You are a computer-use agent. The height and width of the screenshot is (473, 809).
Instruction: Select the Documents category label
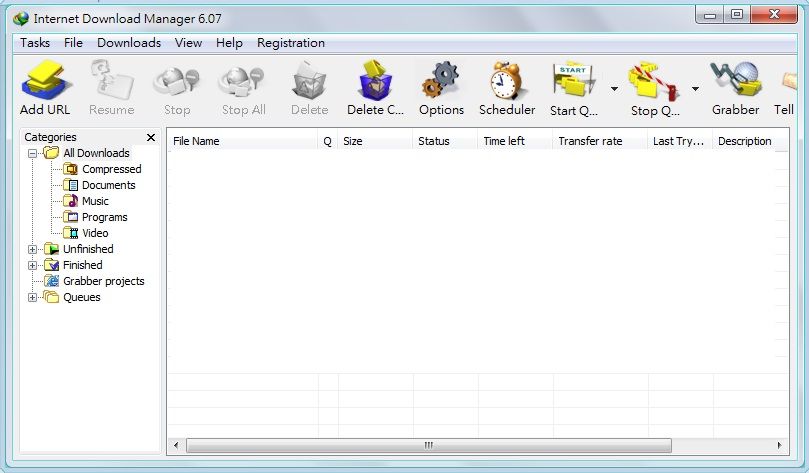108,185
